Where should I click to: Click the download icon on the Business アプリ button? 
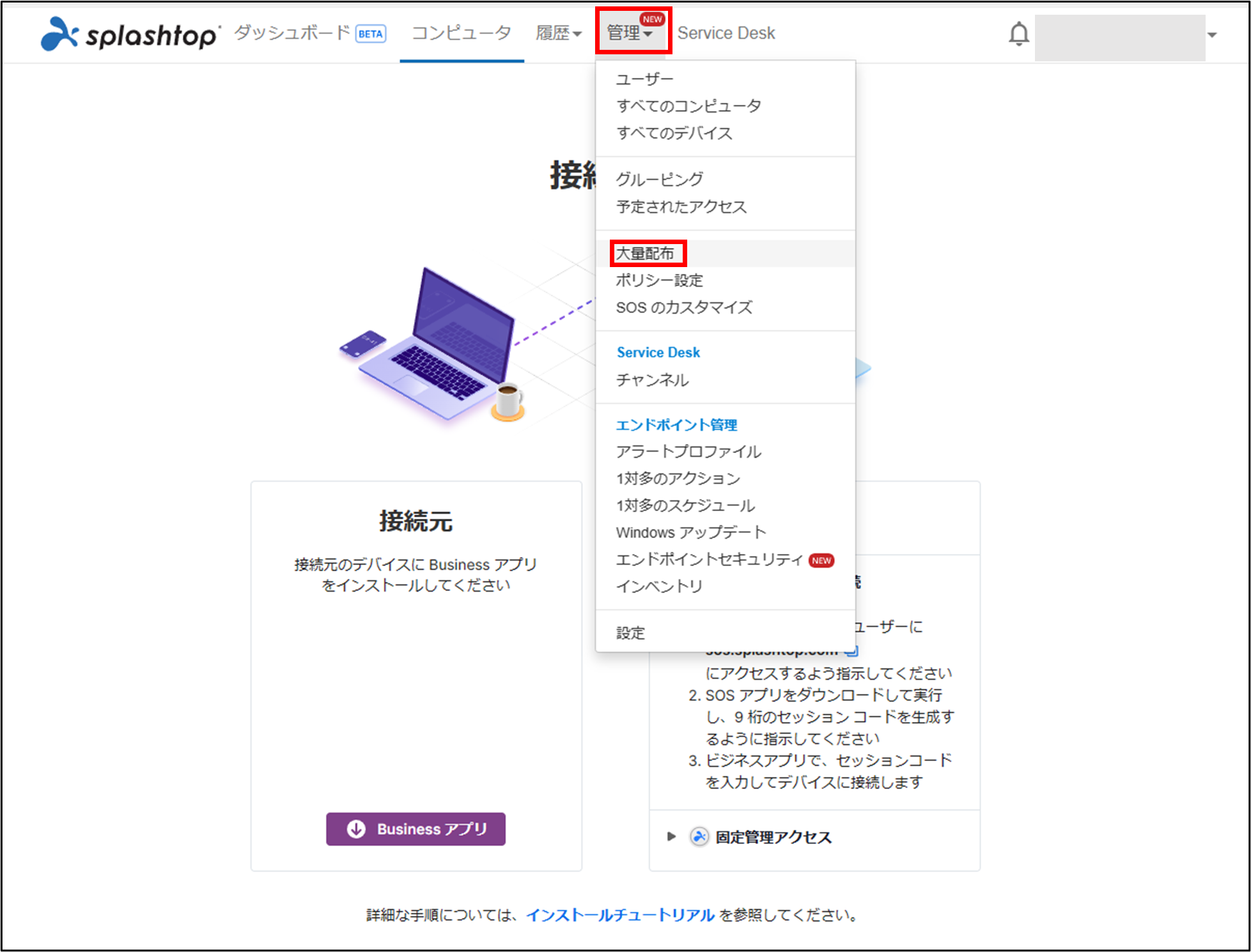(x=356, y=829)
